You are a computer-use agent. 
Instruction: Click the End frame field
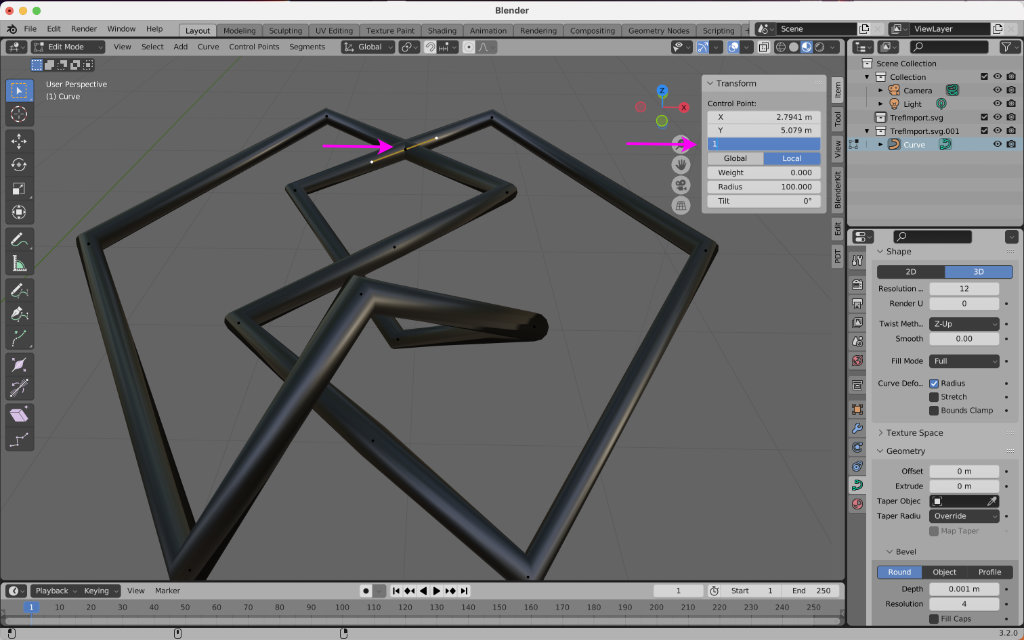tap(812, 591)
